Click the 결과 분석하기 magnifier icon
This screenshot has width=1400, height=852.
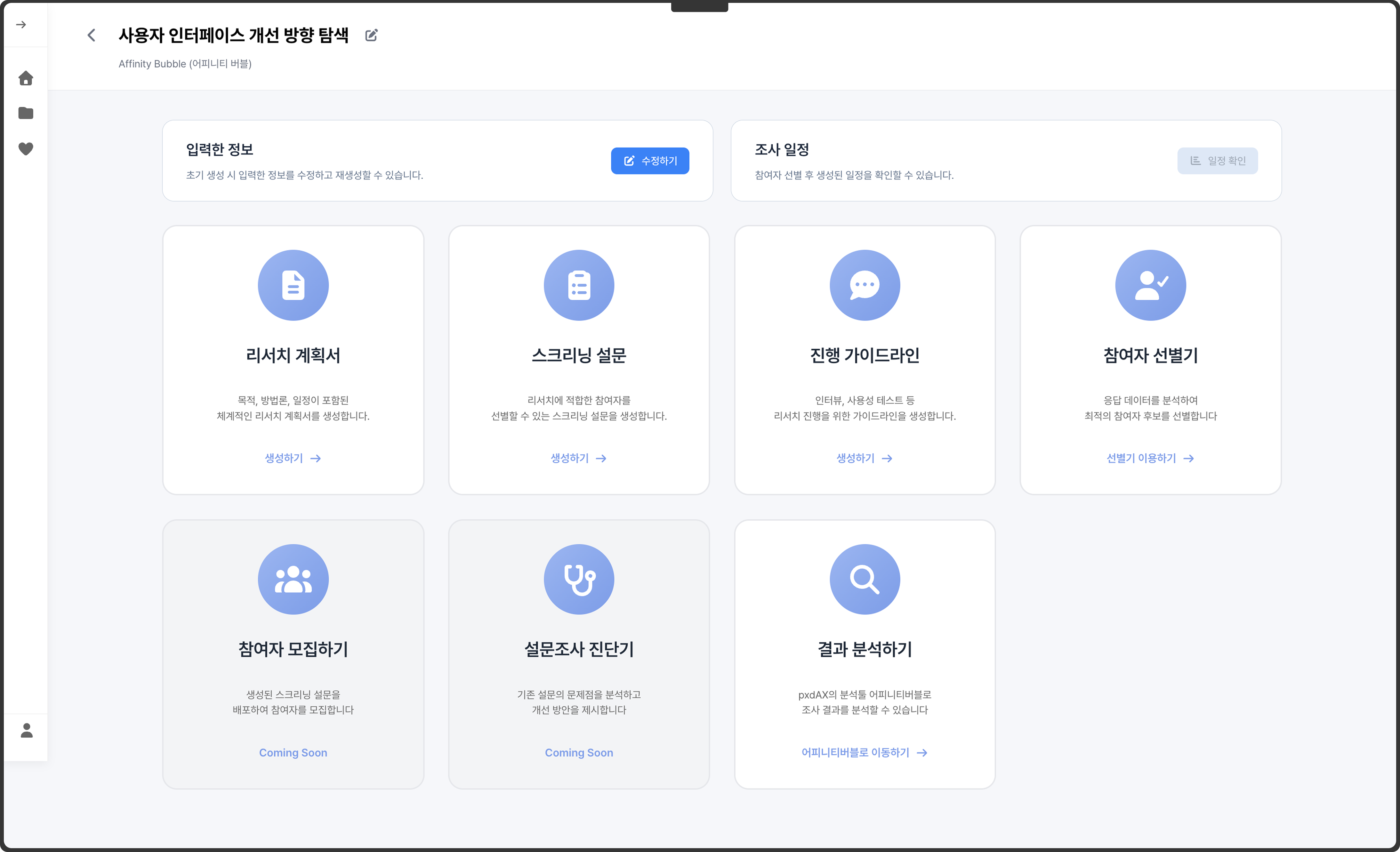(x=864, y=579)
